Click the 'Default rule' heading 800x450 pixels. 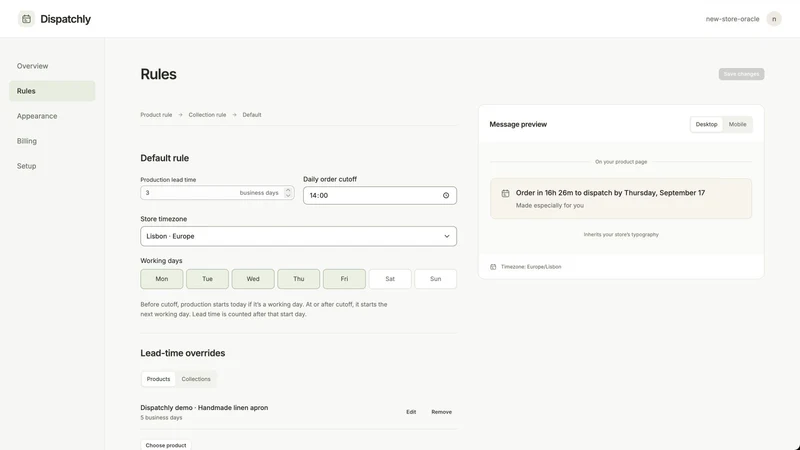[164, 158]
